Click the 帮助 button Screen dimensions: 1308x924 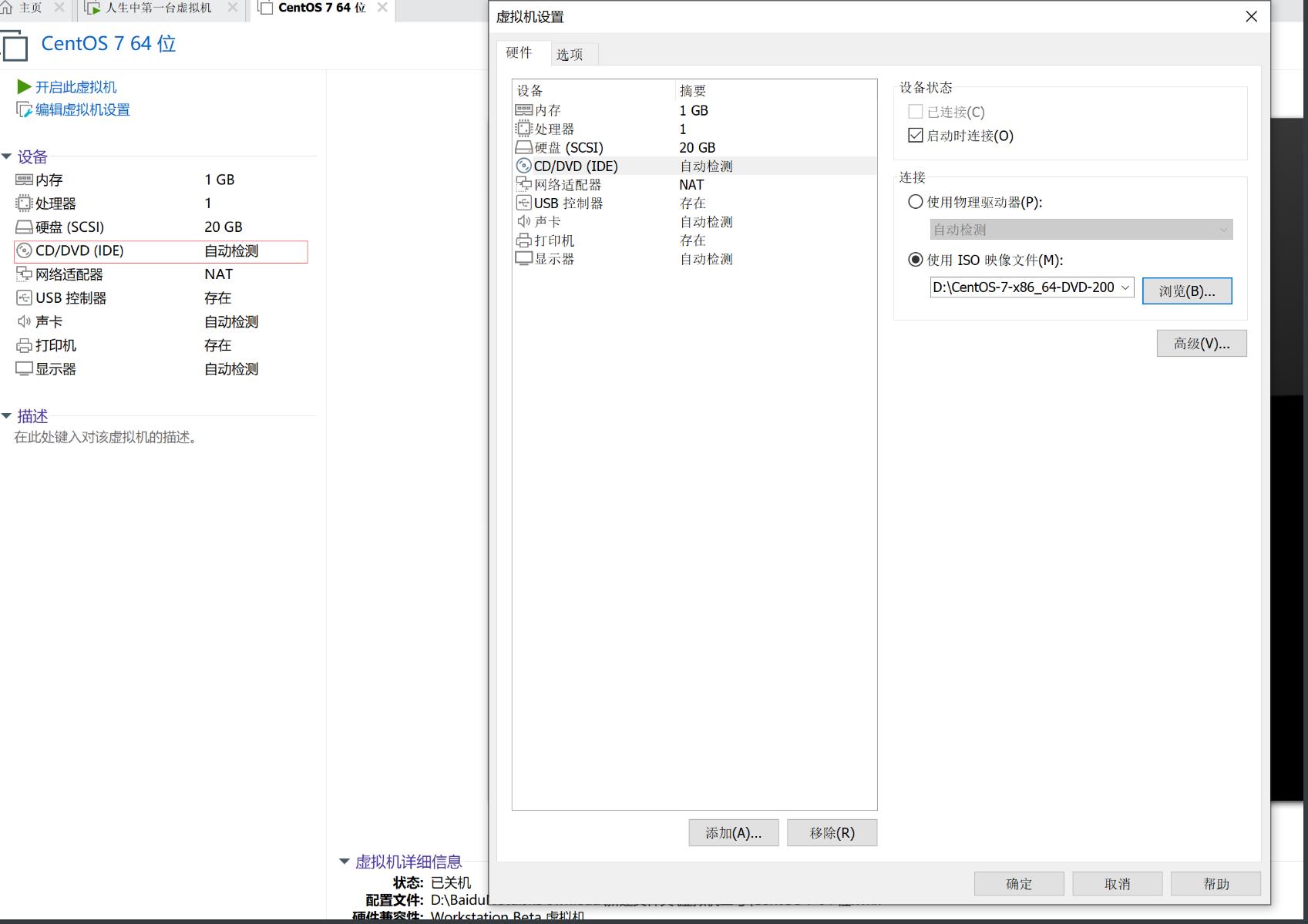click(x=1216, y=884)
